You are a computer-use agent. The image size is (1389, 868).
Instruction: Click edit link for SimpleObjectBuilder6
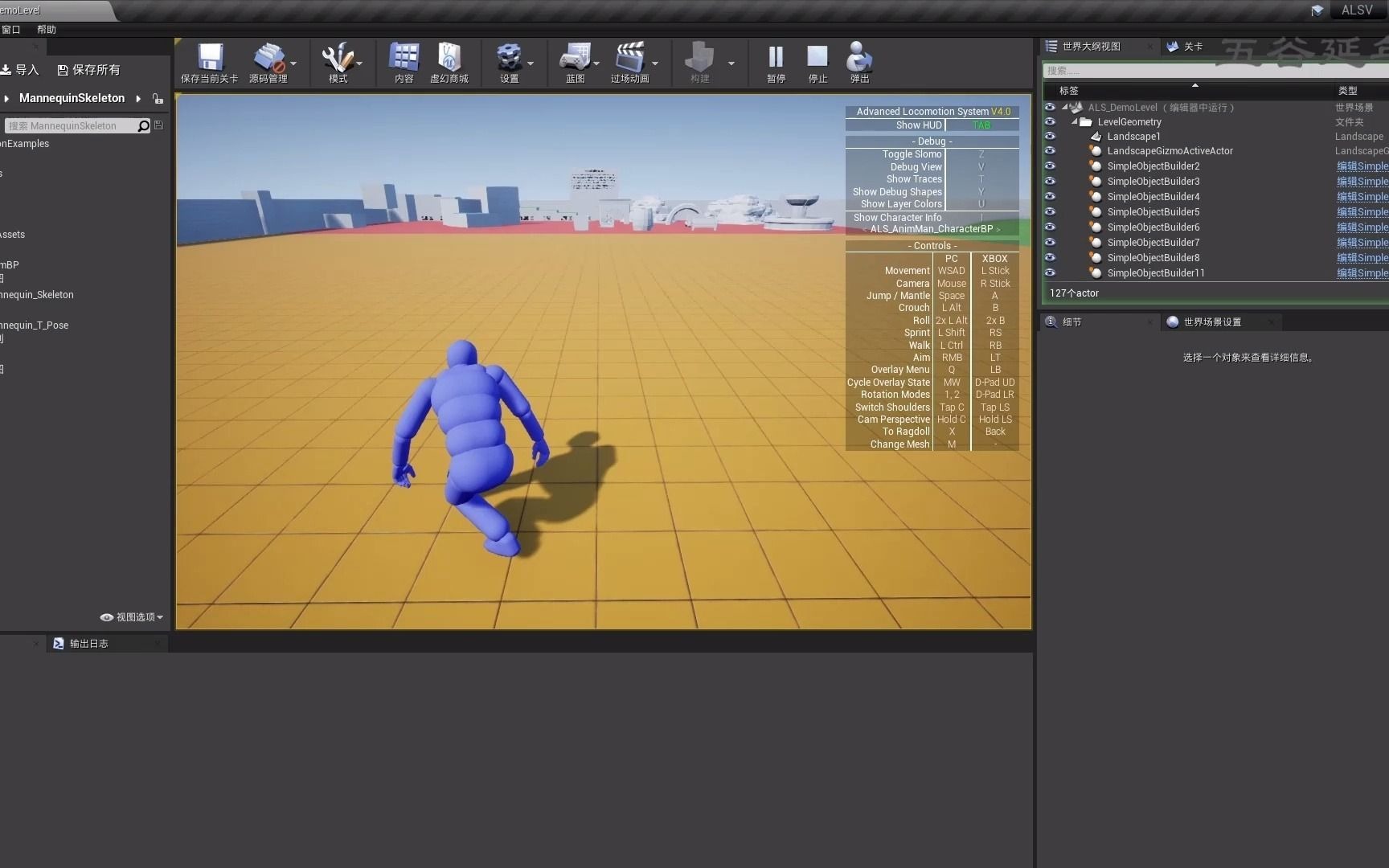[1362, 227]
